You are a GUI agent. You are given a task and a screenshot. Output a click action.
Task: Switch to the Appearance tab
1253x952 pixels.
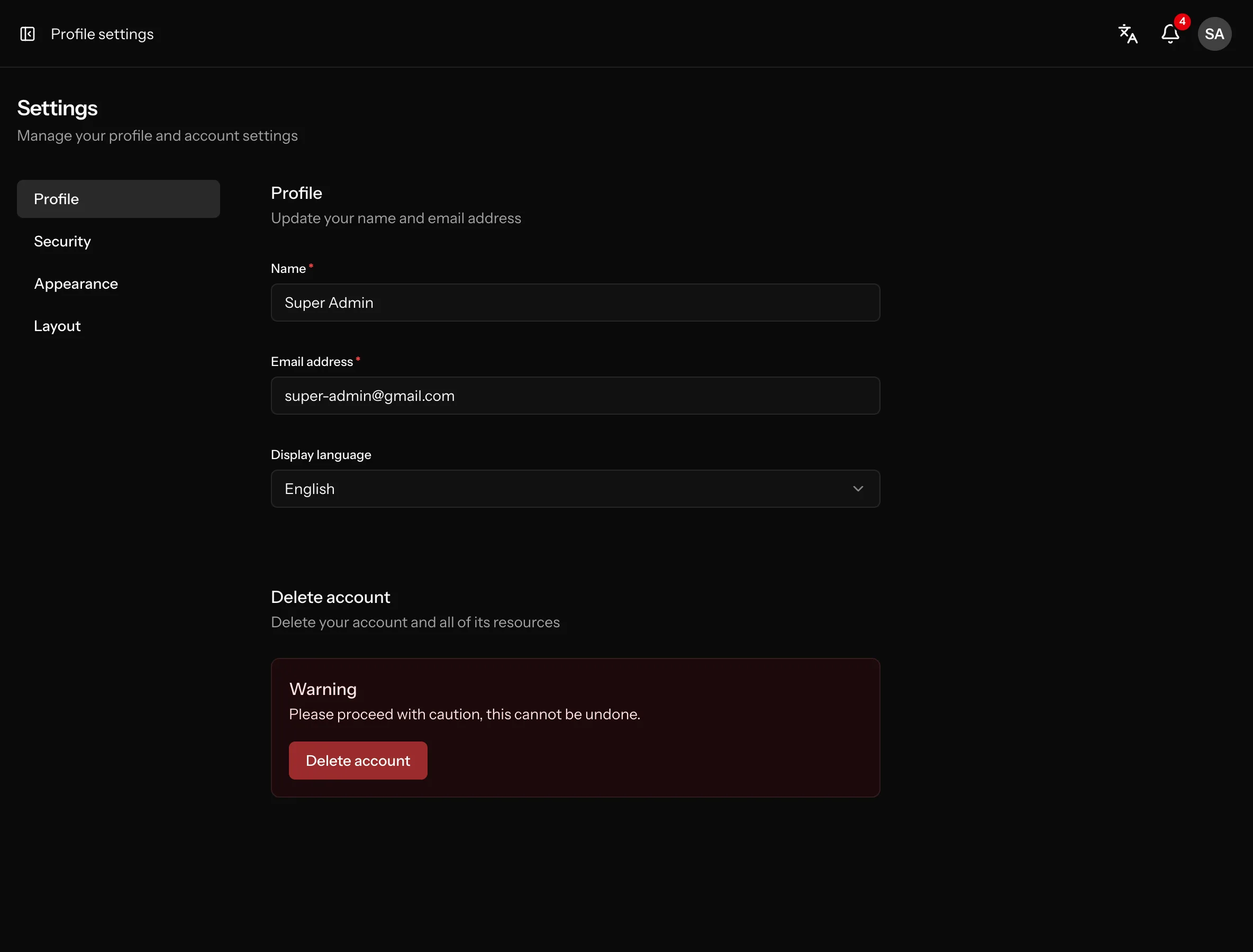(x=119, y=284)
